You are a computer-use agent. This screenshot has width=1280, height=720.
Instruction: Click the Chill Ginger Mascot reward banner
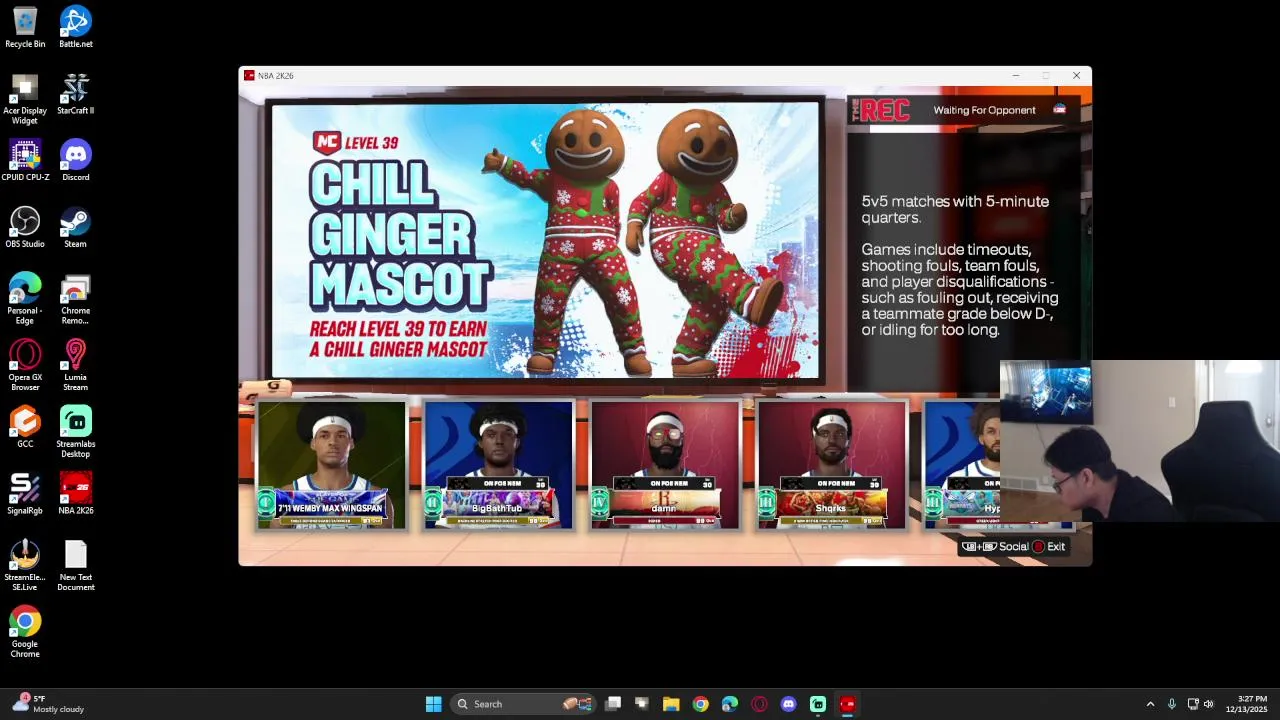(x=547, y=241)
